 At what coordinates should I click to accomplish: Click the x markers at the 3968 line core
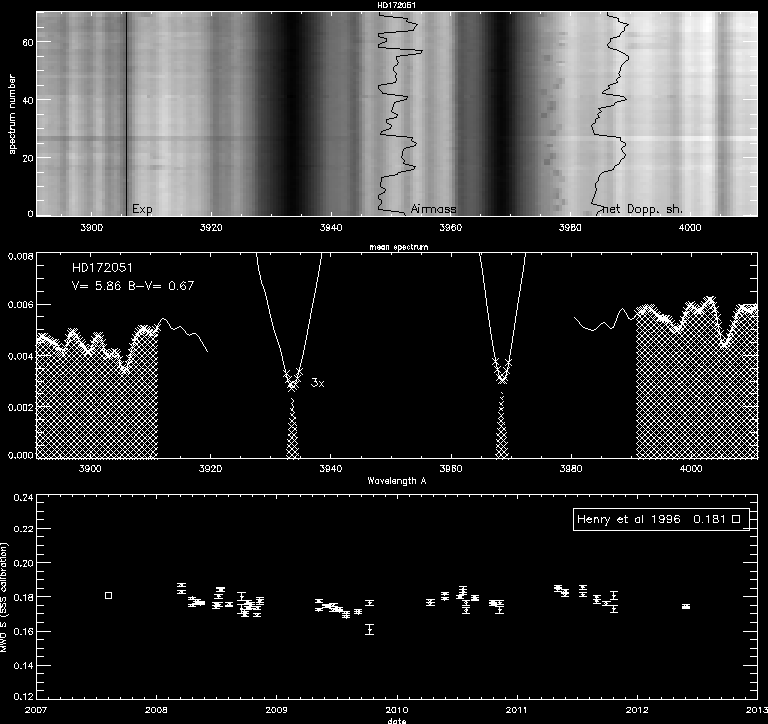click(x=502, y=373)
